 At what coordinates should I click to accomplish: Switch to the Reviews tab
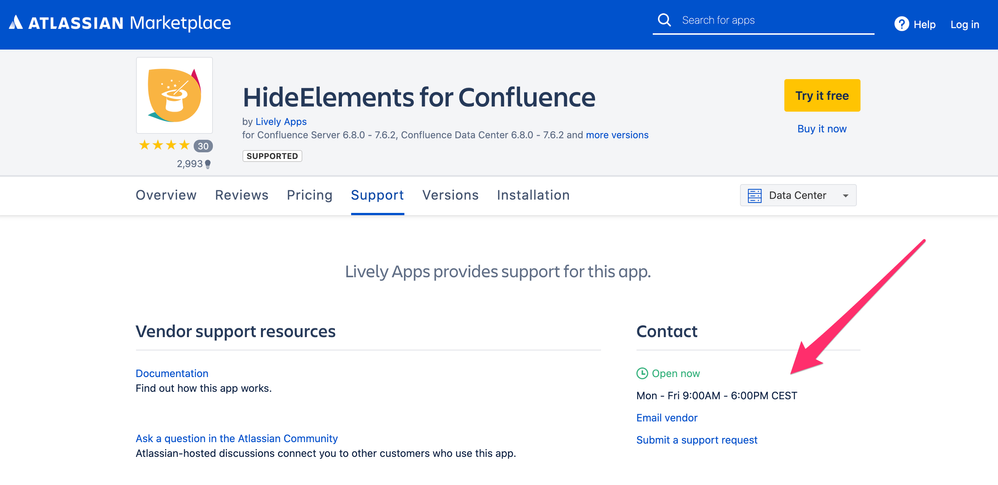tap(241, 195)
